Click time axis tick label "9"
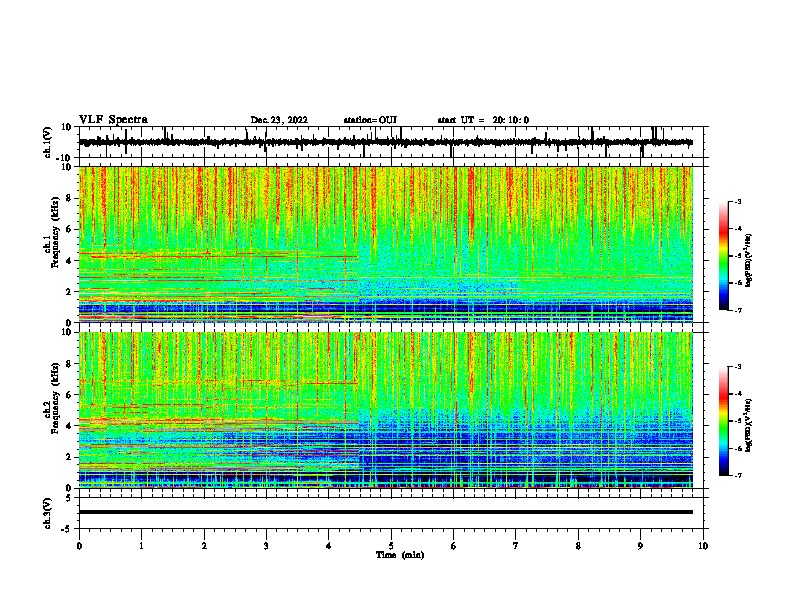This screenshot has height=612, width=792. [640, 546]
